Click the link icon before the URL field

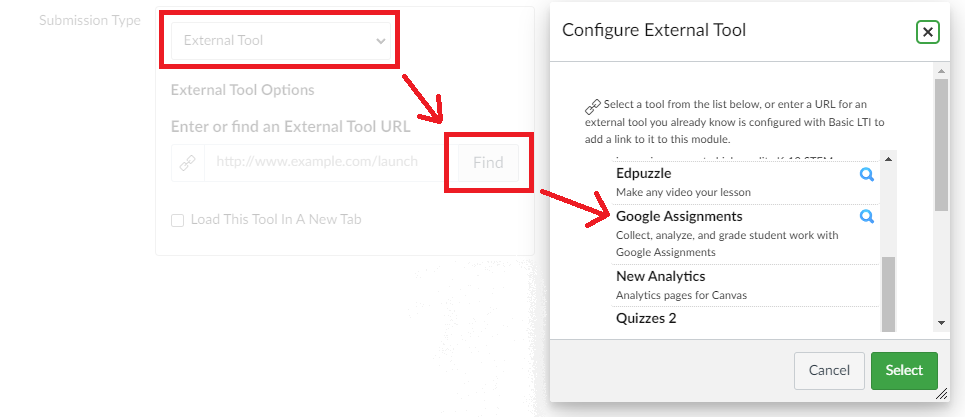tap(187, 163)
